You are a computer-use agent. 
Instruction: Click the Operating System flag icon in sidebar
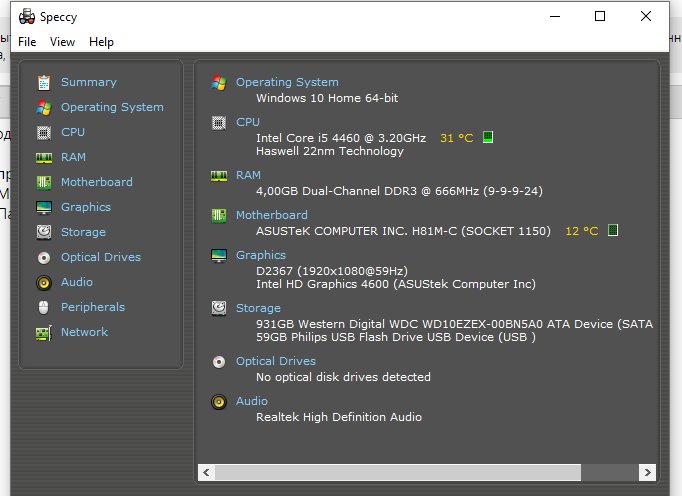(x=44, y=107)
